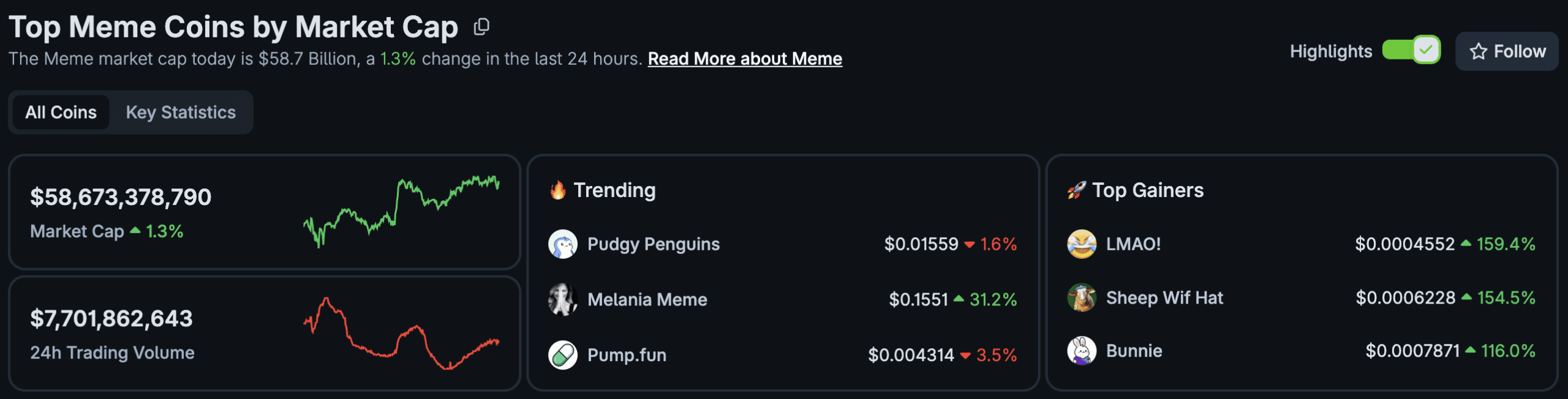This screenshot has height=399, width=1568.
Task: Click the rocket icon beside Top Gainers
Action: click(x=1077, y=190)
